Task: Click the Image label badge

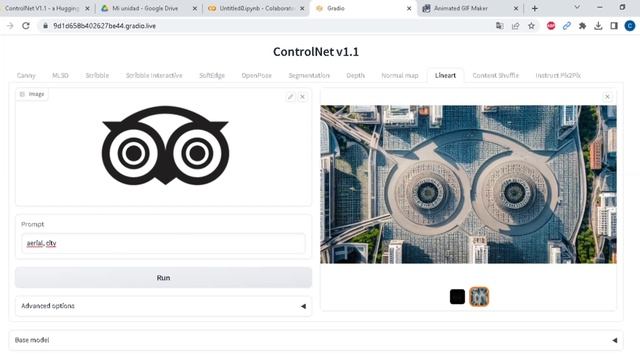Action: (x=32, y=94)
